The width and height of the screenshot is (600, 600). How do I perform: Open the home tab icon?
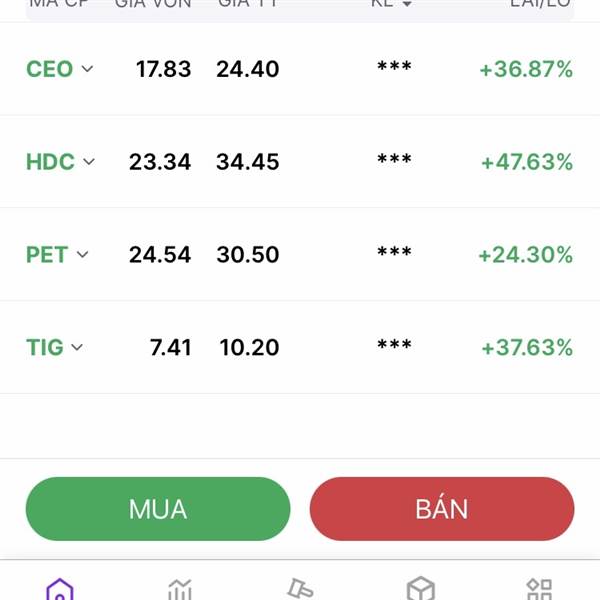point(60,590)
